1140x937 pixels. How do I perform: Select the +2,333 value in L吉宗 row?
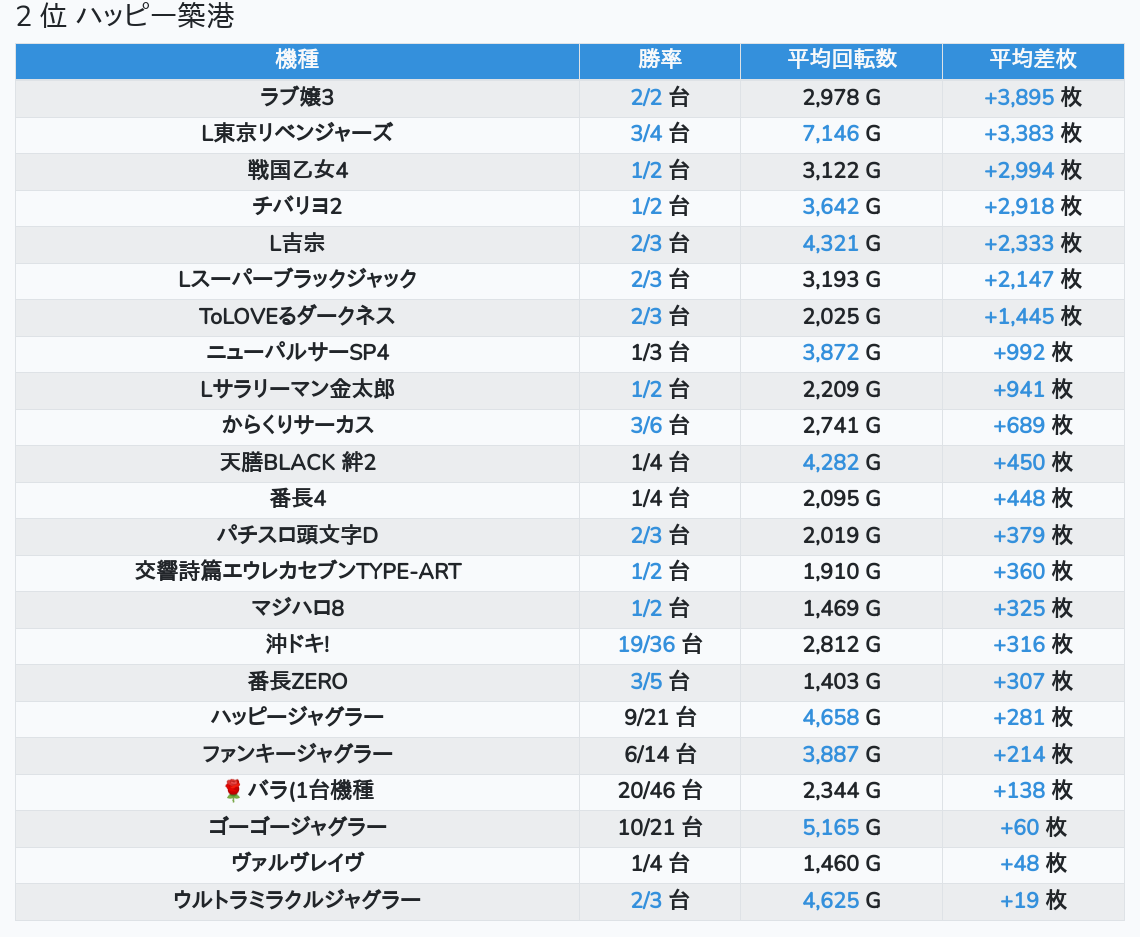click(1019, 243)
